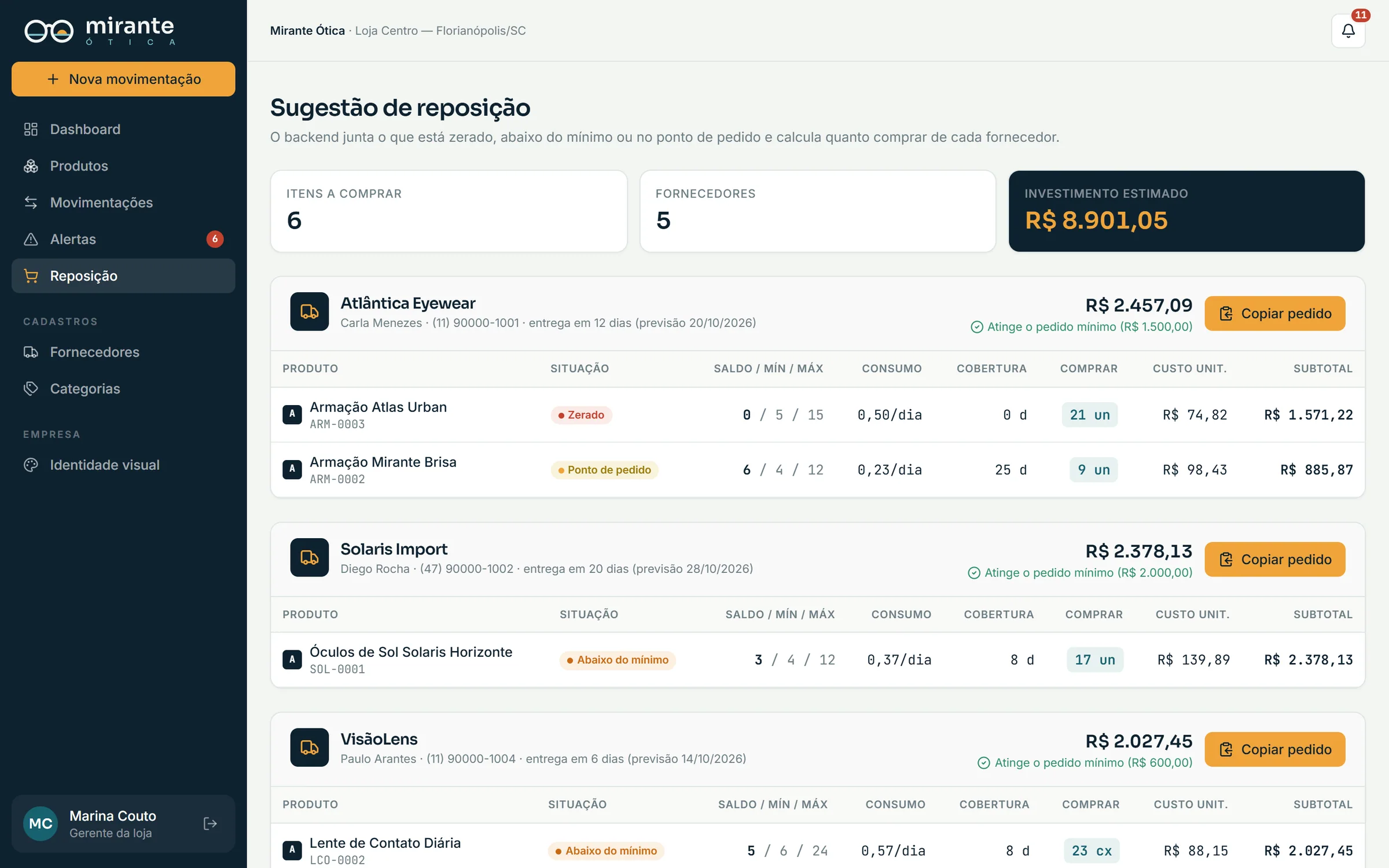The width and height of the screenshot is (1389, 868).
Task: Click the Zerado status tag
Action: pyautogui.click(x=581, y=415)
